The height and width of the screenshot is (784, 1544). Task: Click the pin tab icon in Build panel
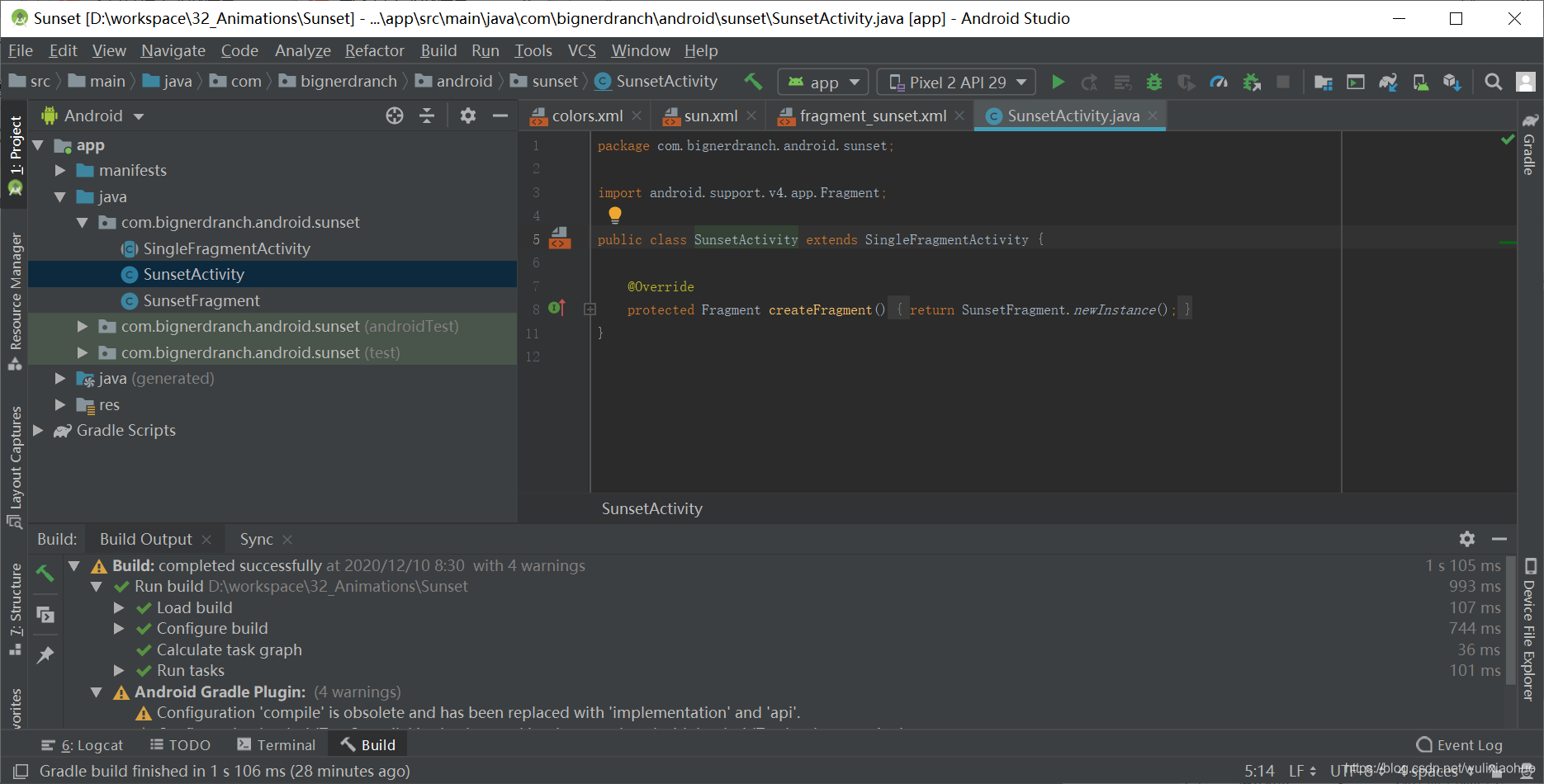point(45,655)
